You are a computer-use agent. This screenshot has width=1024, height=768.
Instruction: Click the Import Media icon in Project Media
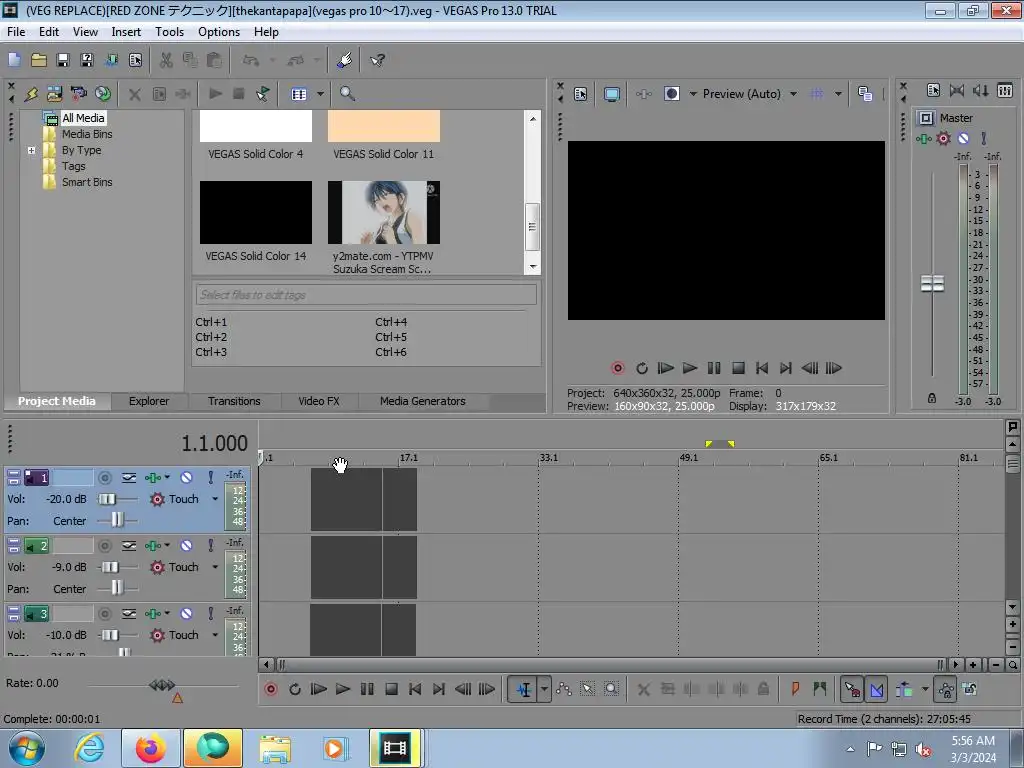click(x=54, y=94)
